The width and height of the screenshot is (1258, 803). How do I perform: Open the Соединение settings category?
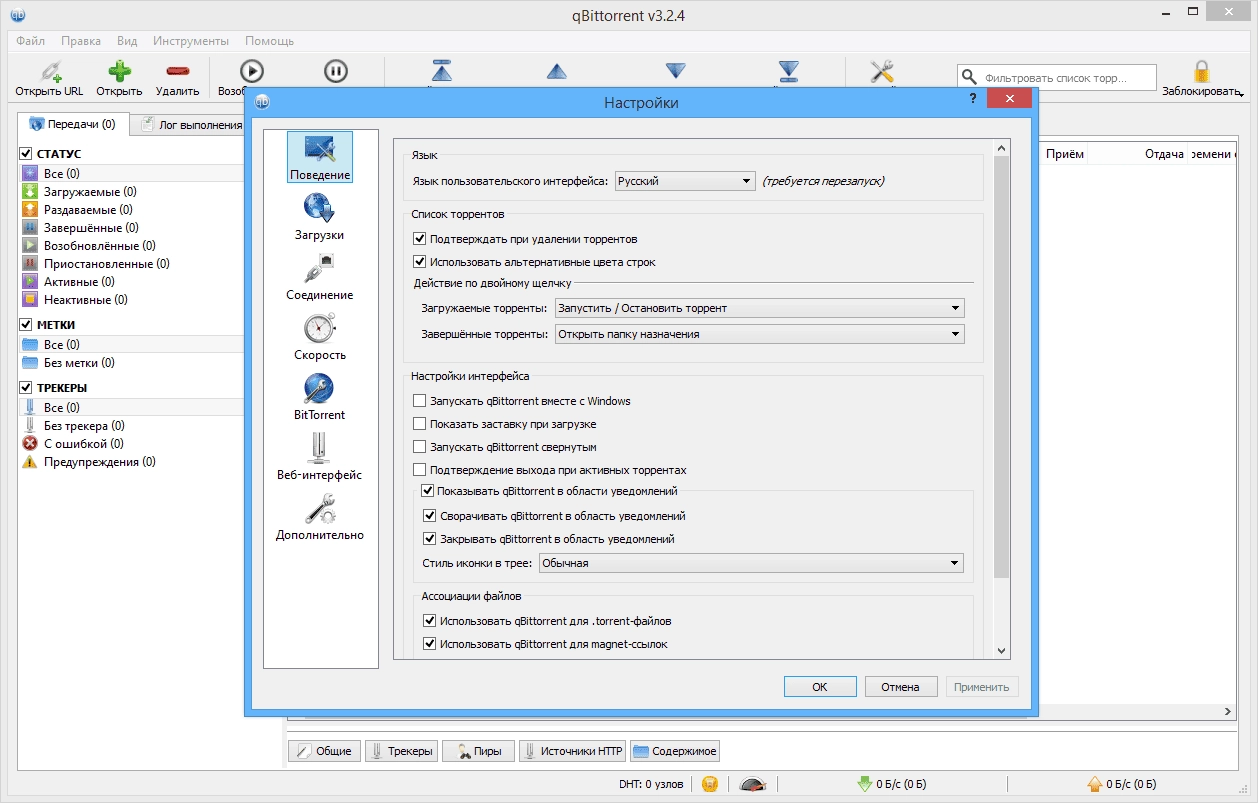[x=320, y=277]
